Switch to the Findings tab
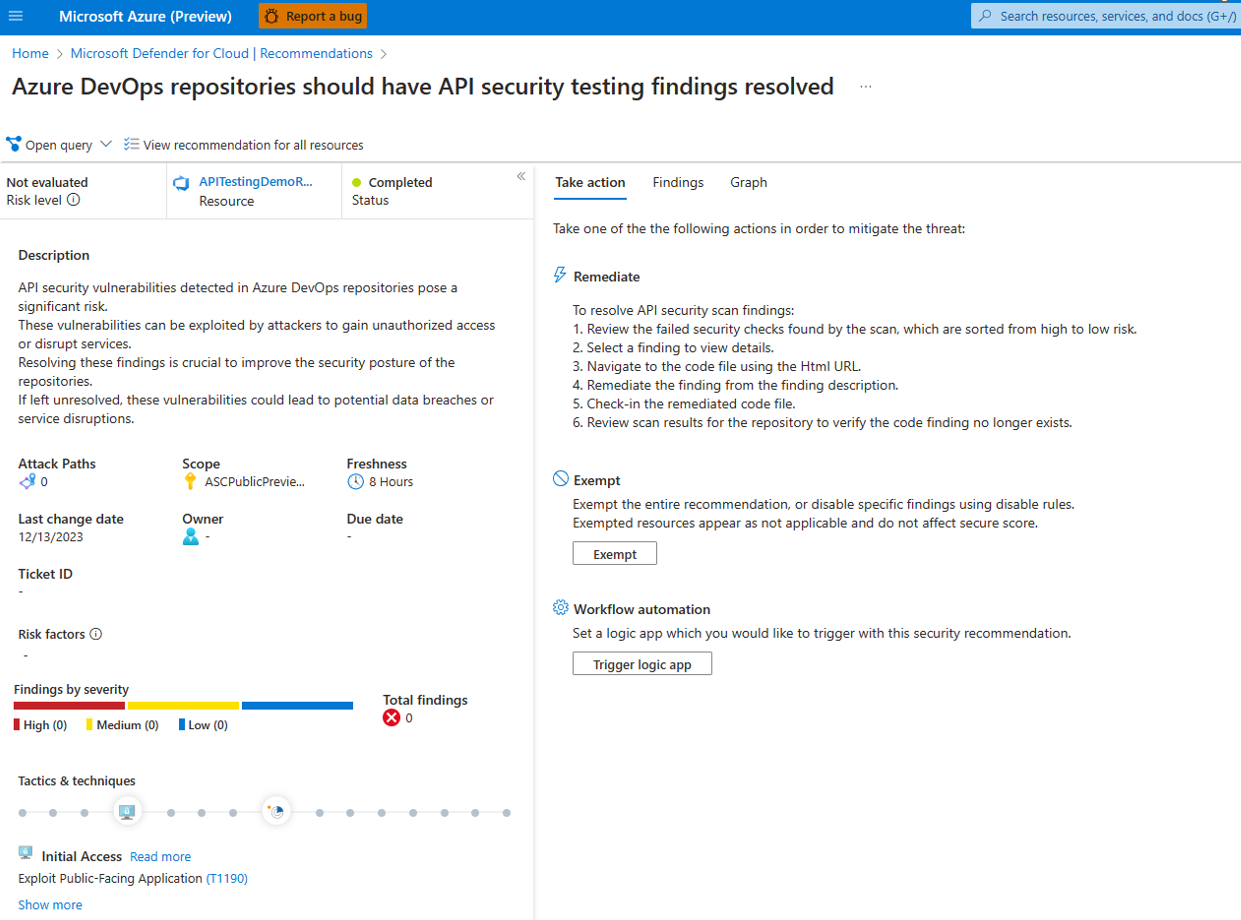 coord(678,182)
